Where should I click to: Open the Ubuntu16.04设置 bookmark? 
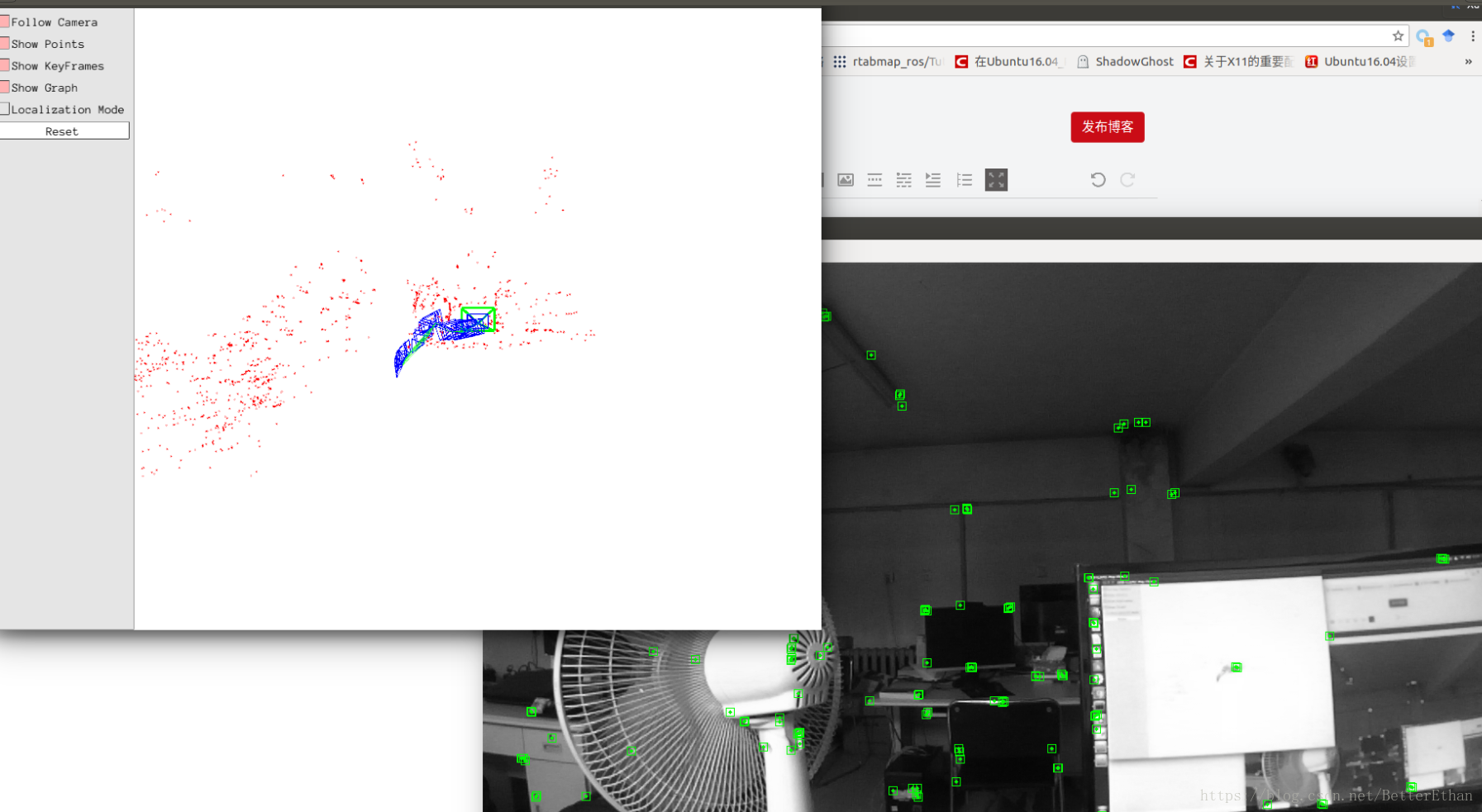1360,61
